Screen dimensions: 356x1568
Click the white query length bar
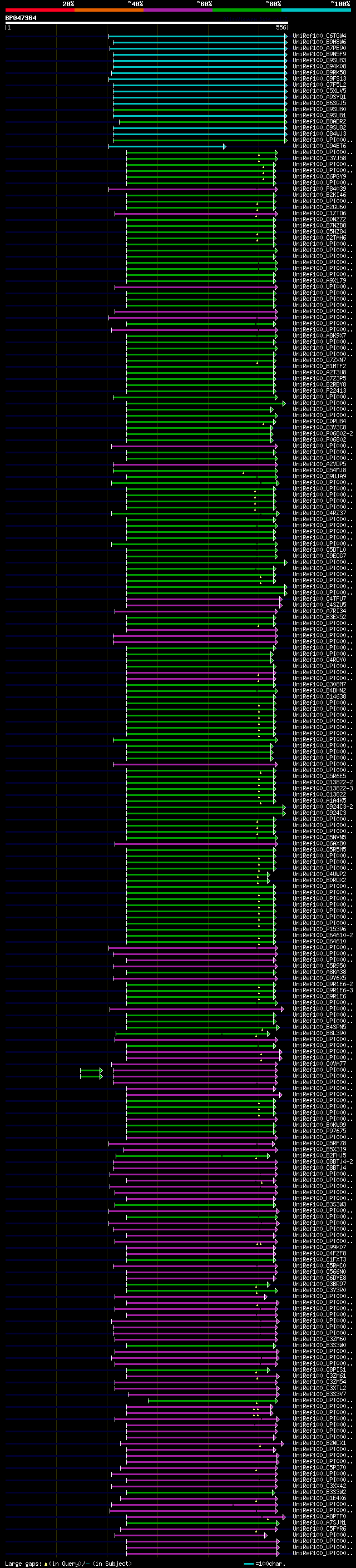tap(147, 23)
